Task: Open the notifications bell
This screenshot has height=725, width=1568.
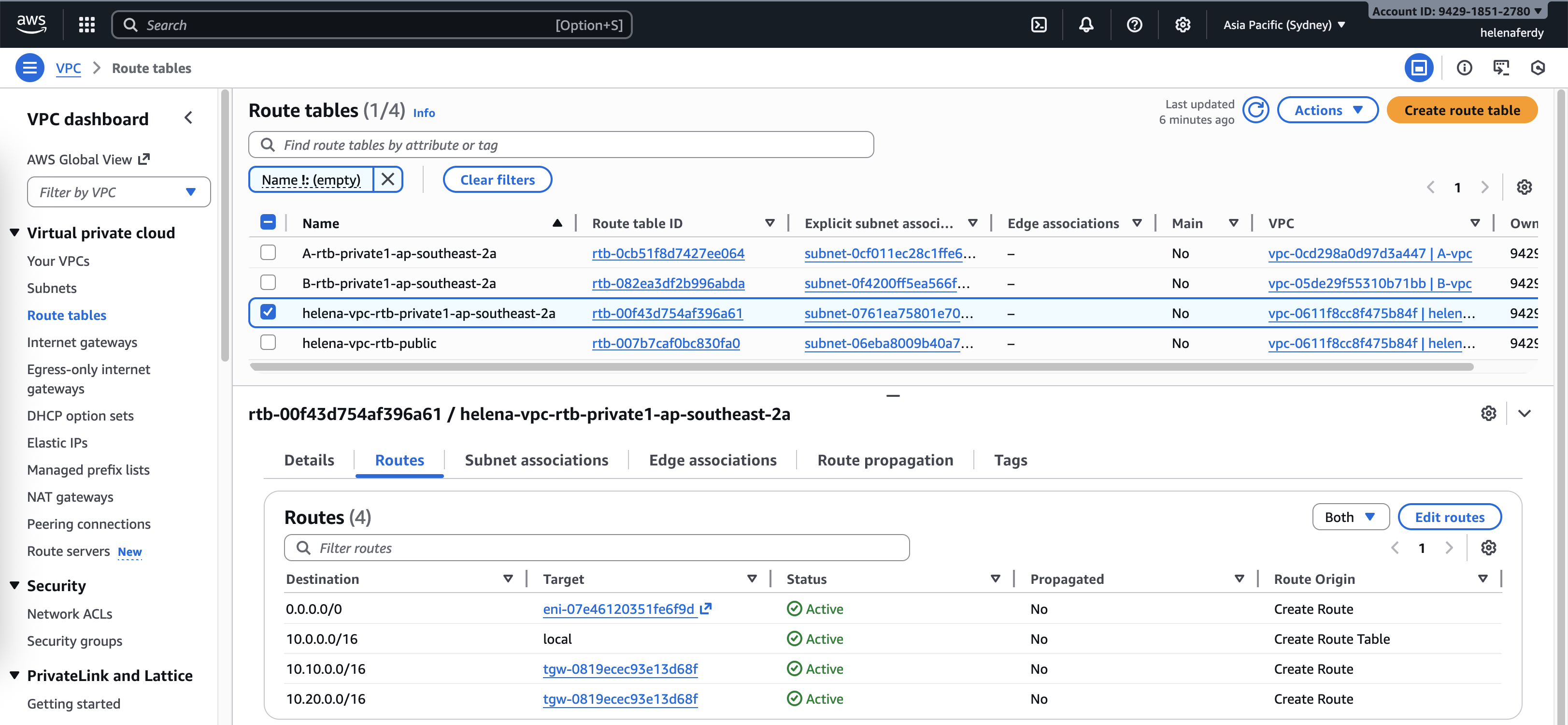Action: (x=1086, y=25)
